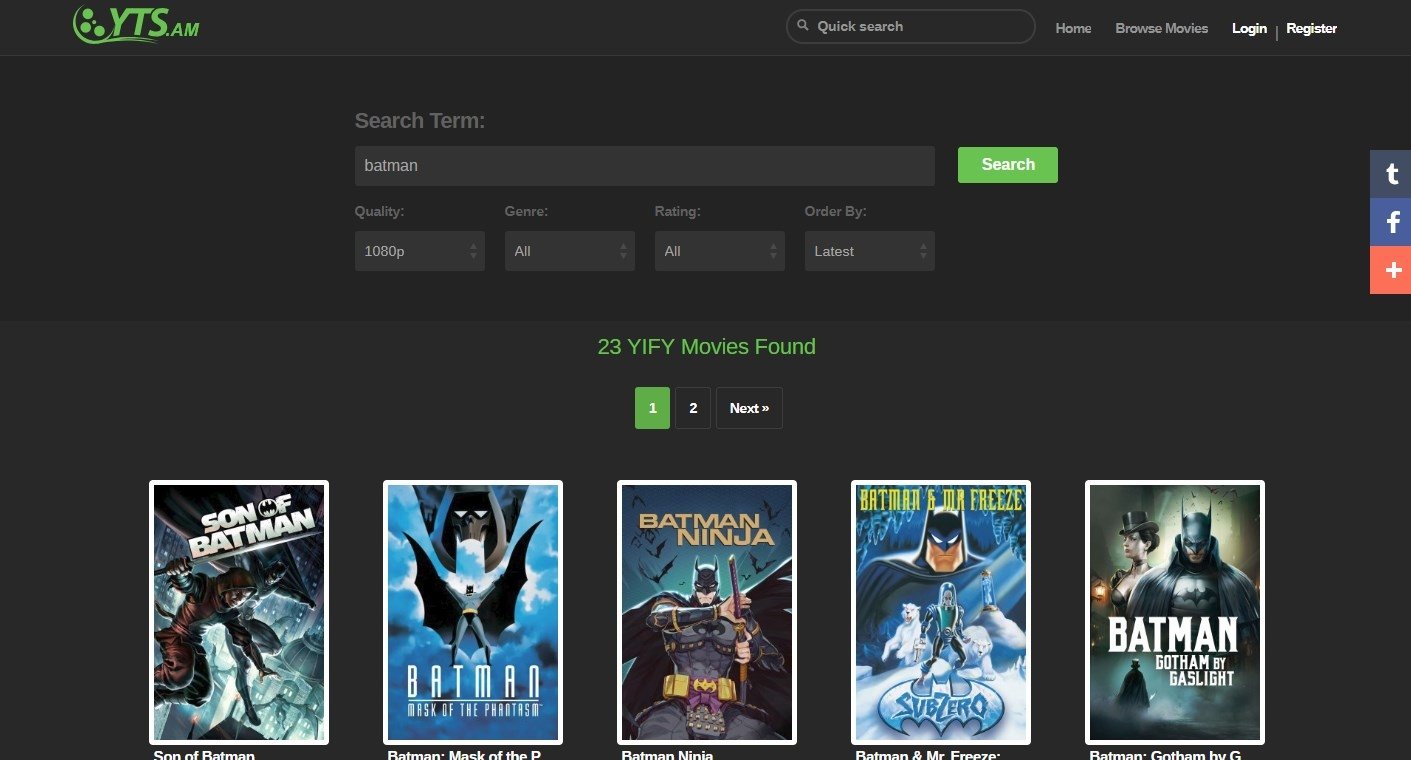The height and width of the screenshot is (760, 1411).
Task: Go to Home in the navigation
Action: (1073, 28)
